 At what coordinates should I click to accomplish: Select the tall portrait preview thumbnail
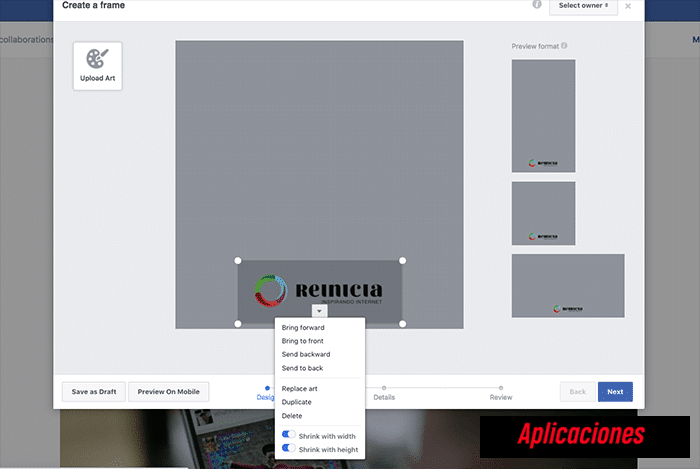[543, 116]
